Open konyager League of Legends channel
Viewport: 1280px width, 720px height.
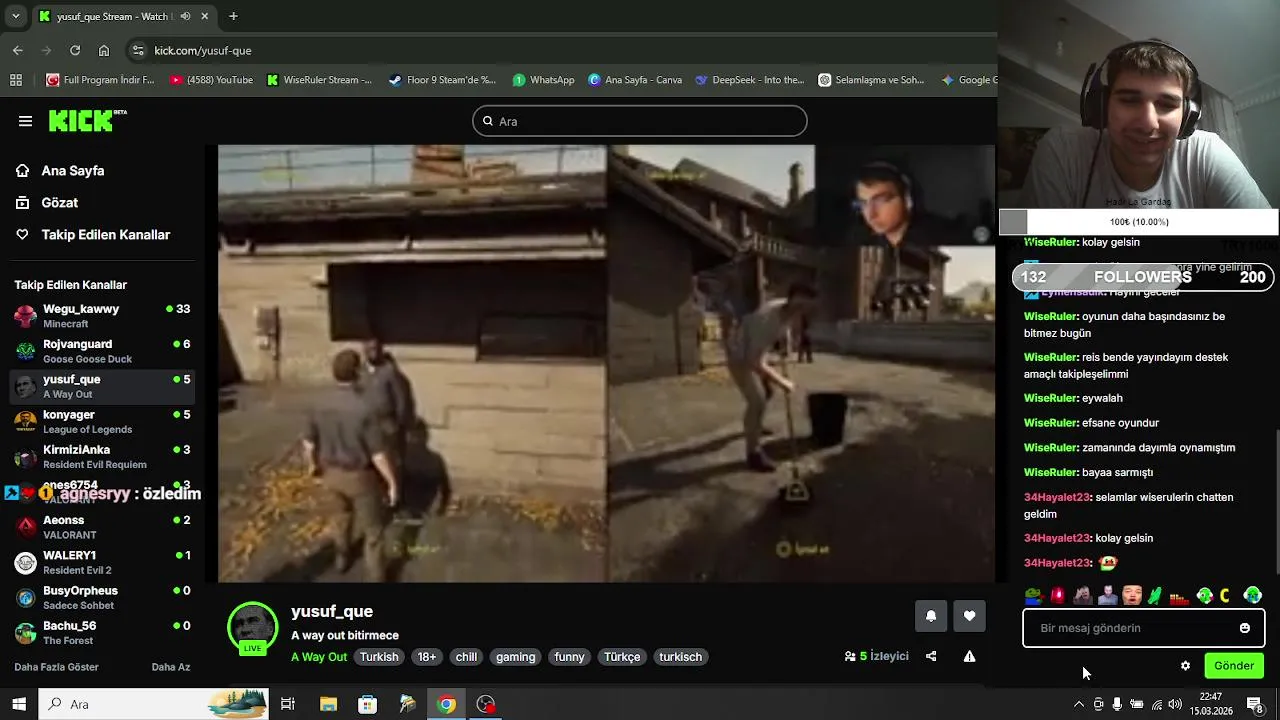101,421
